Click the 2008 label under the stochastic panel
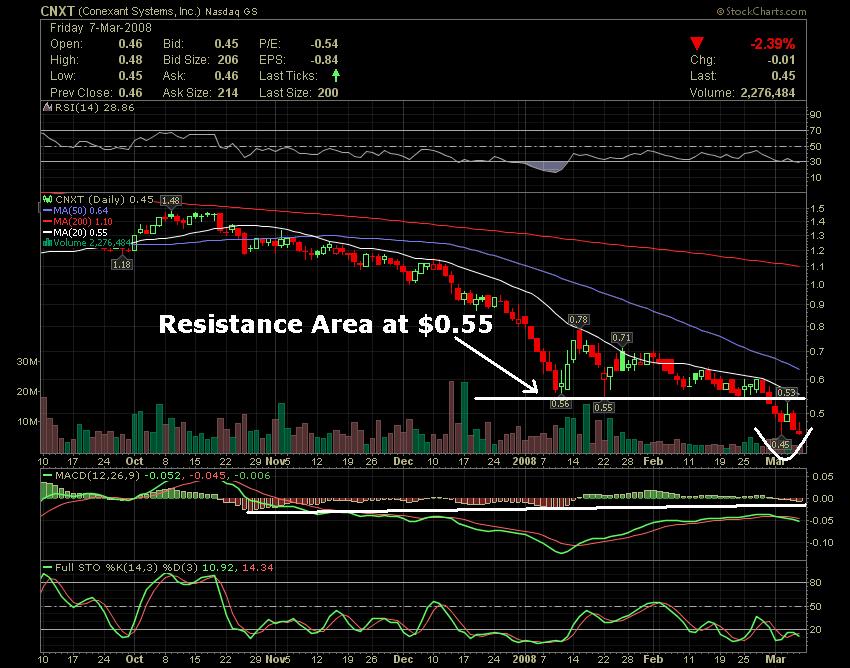Image resolution: width=850 pixels, height=668 pixels. point(524,659)
